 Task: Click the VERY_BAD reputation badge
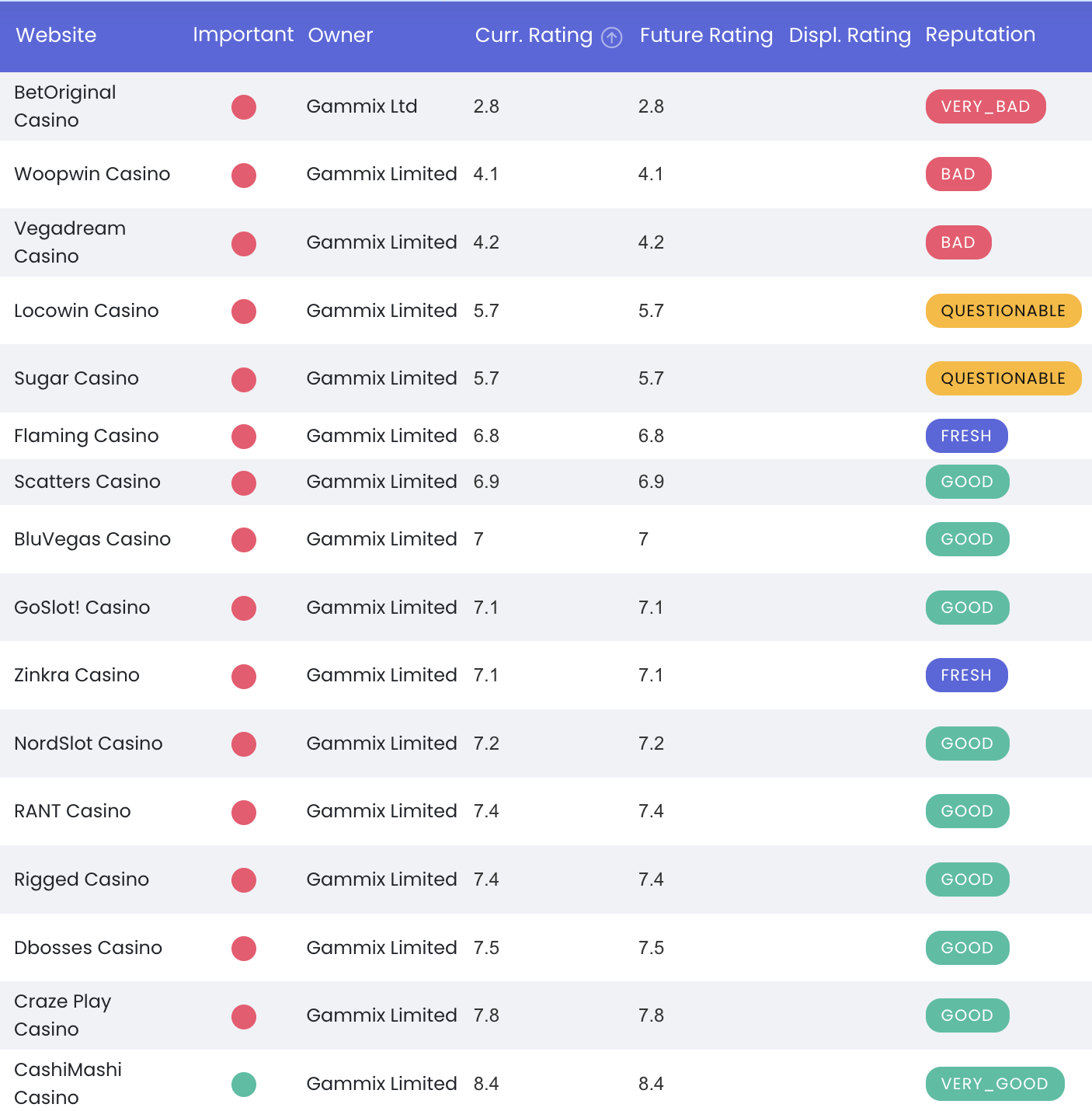985,106
